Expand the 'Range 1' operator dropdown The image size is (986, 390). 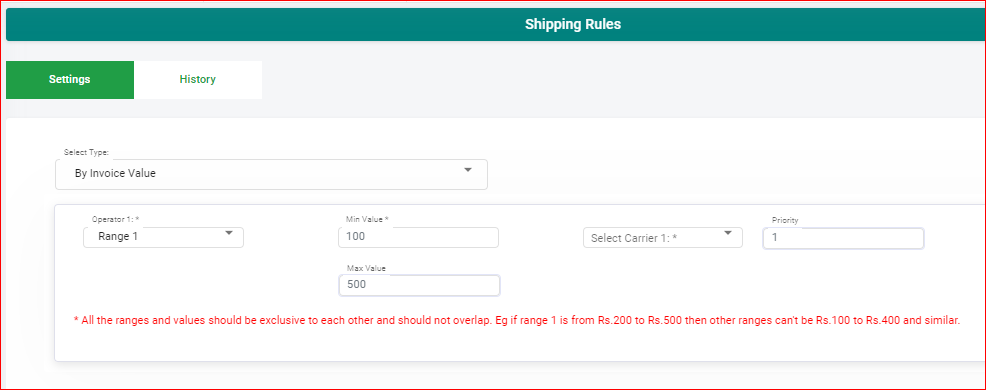163,237
